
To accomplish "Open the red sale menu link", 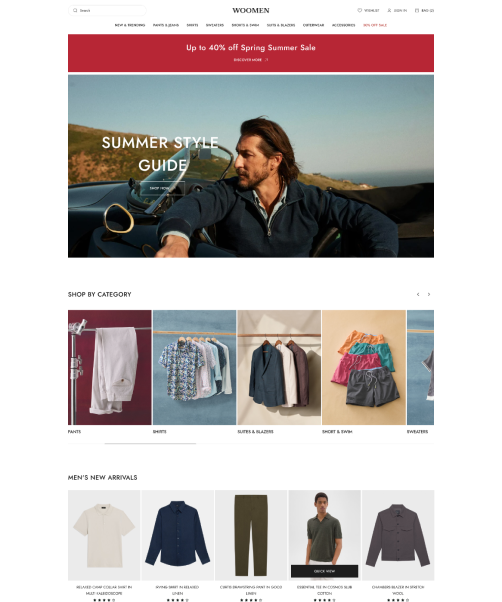I will point(375,25).
